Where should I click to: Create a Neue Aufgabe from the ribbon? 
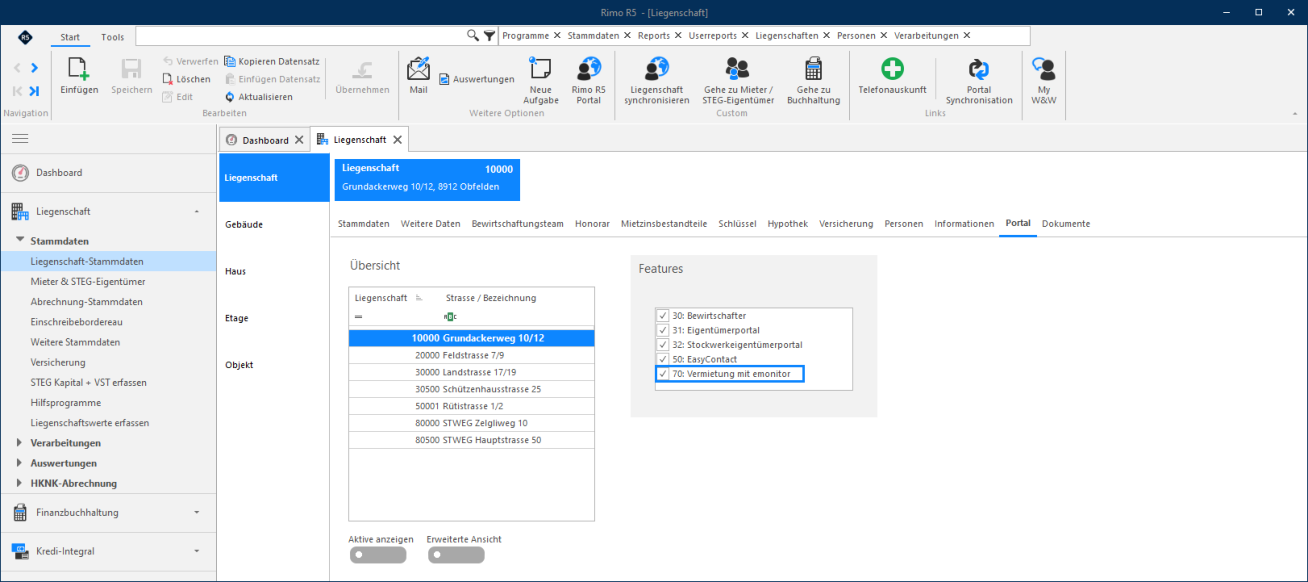click(541, 67)
